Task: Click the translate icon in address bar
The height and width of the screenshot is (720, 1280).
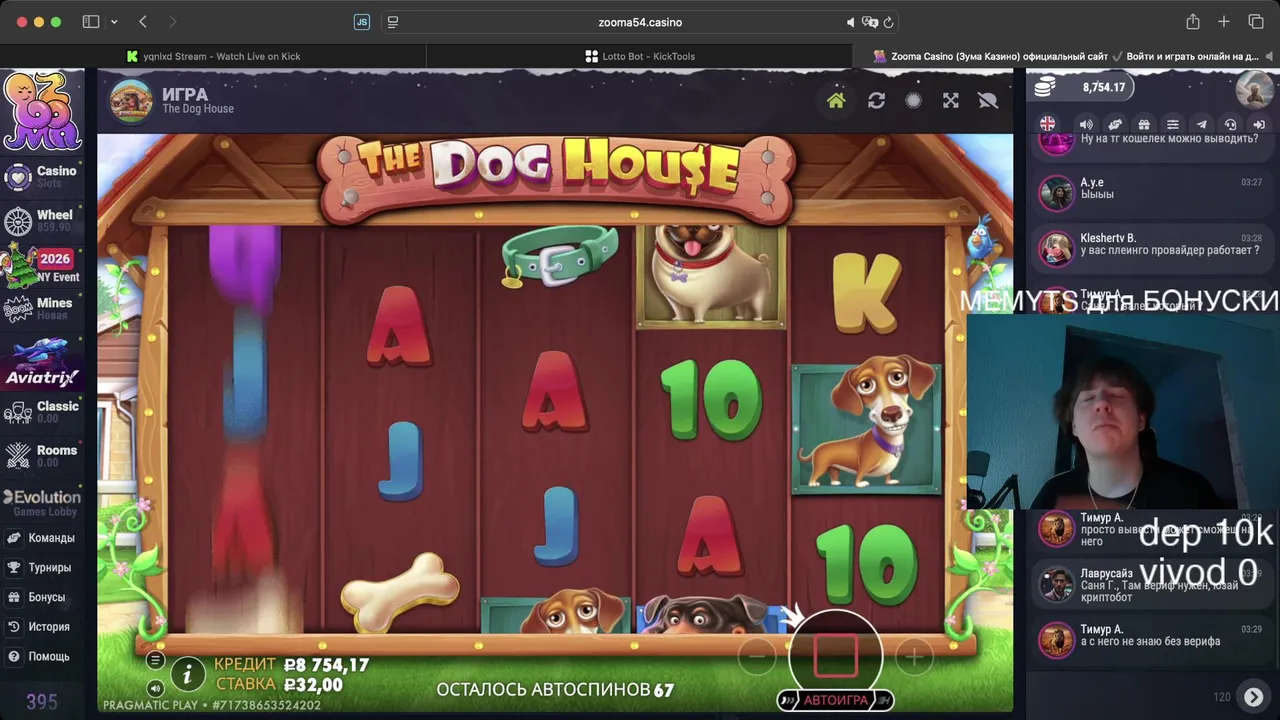Action: pyautogui.click(x=869, y=22)
